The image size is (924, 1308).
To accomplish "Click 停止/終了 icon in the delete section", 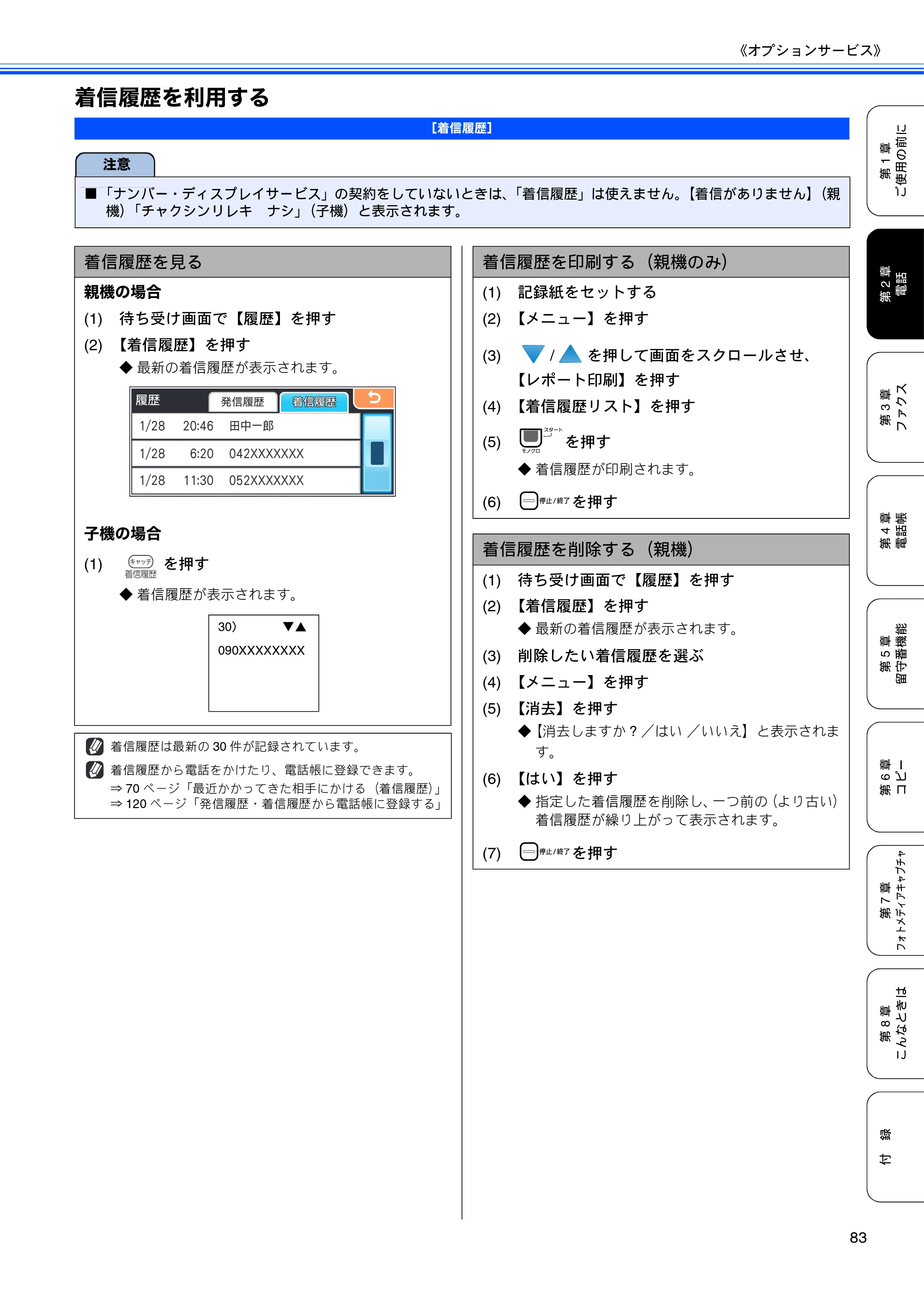I will tap(544, 851).
